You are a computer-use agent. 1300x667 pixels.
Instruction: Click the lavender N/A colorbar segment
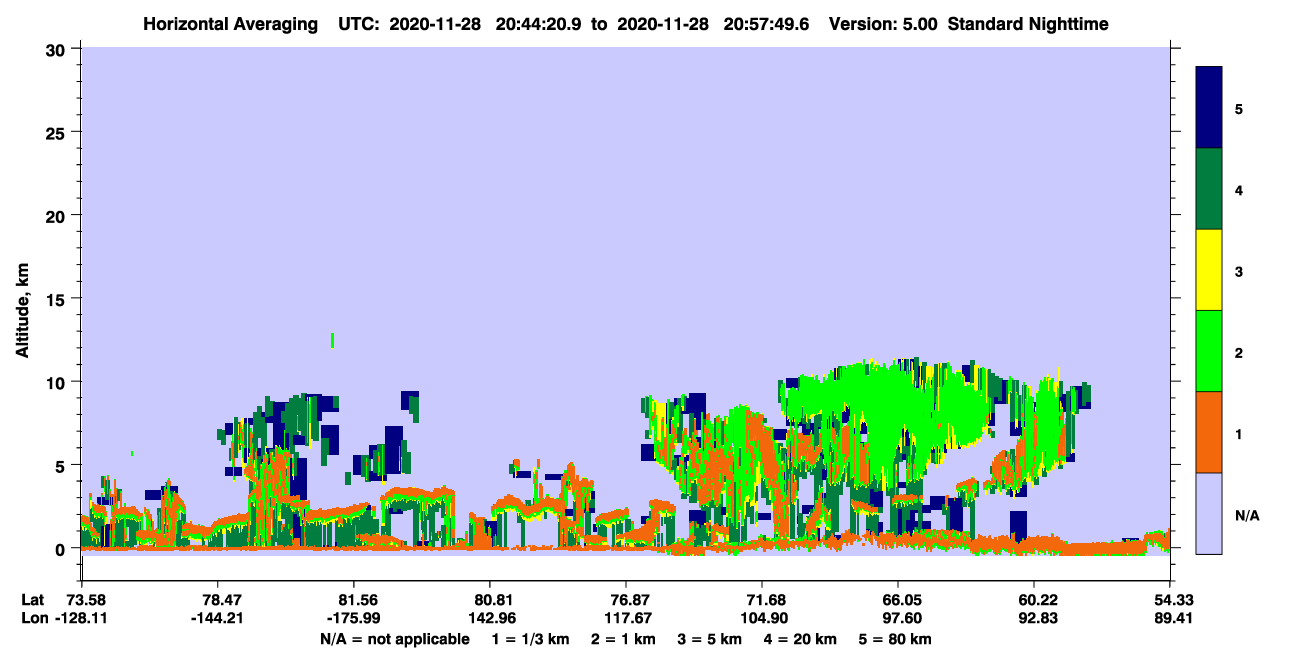click(1209, 513)
